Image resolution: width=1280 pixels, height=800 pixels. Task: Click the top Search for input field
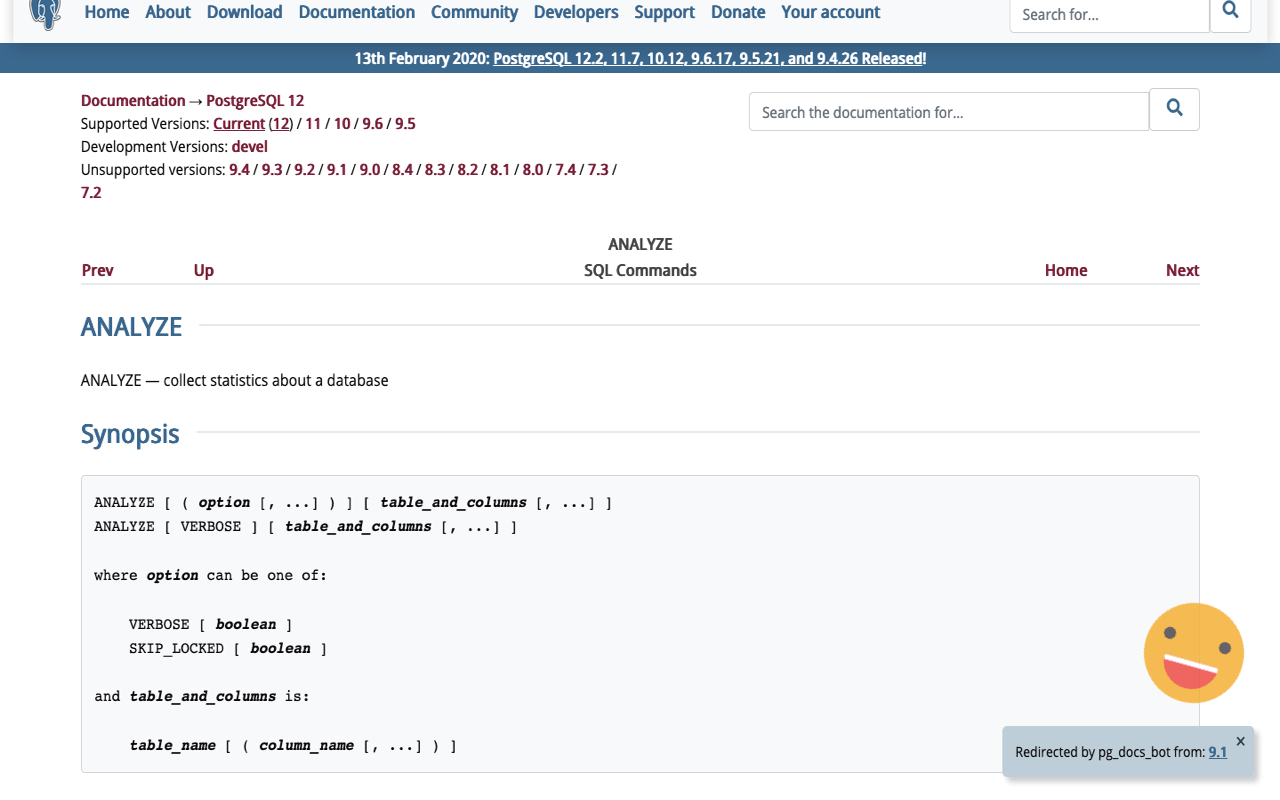tap(1109, 14)
